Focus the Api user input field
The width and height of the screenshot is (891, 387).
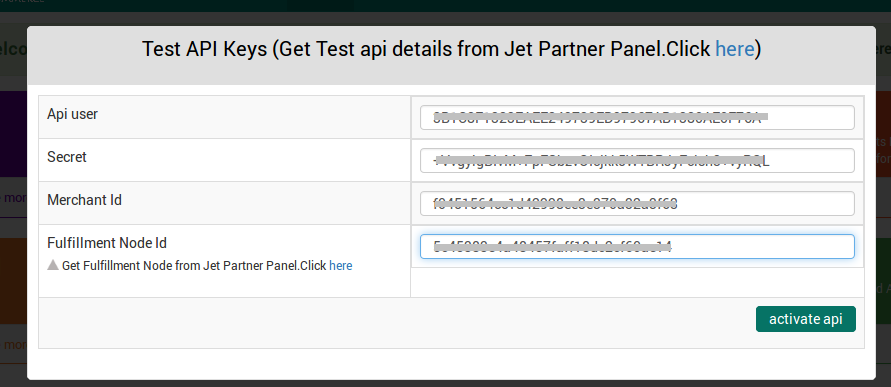637,117
